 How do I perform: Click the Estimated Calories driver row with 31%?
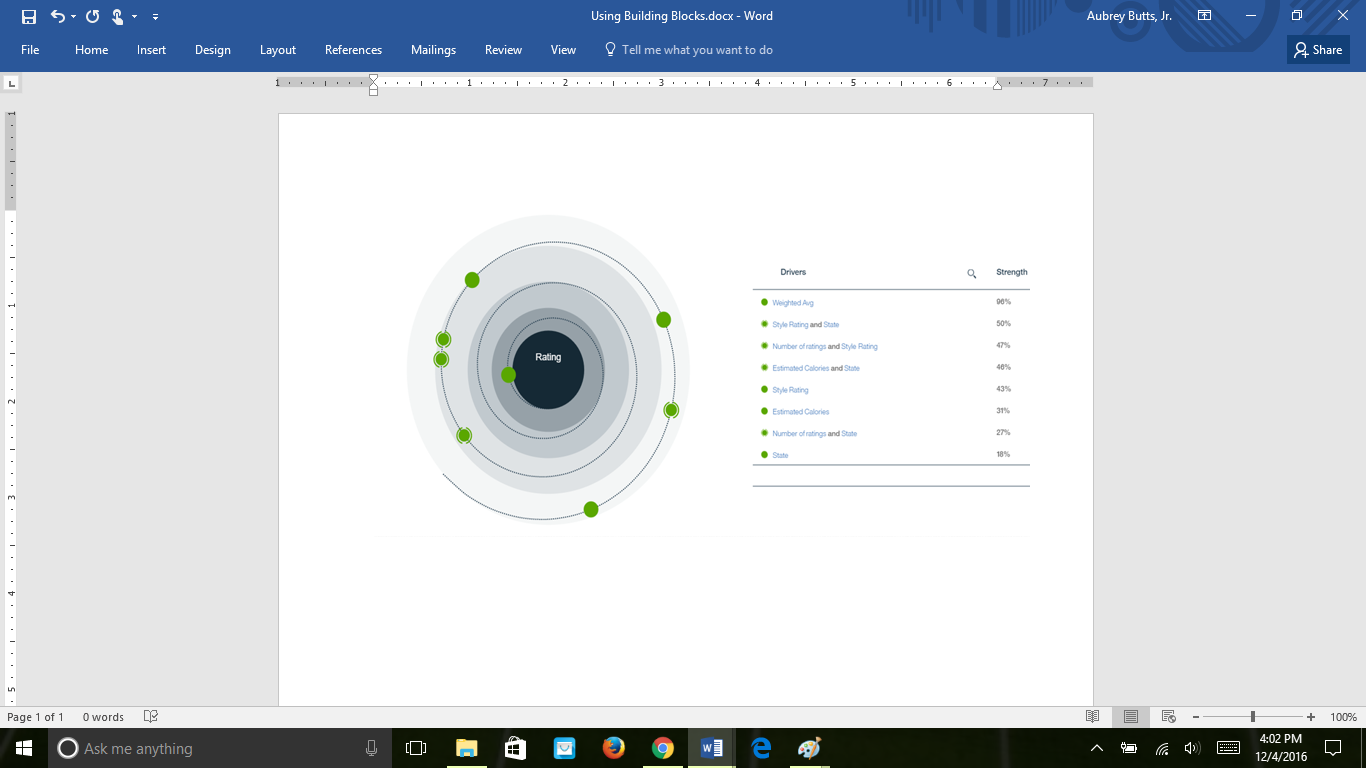pos(890,411)
